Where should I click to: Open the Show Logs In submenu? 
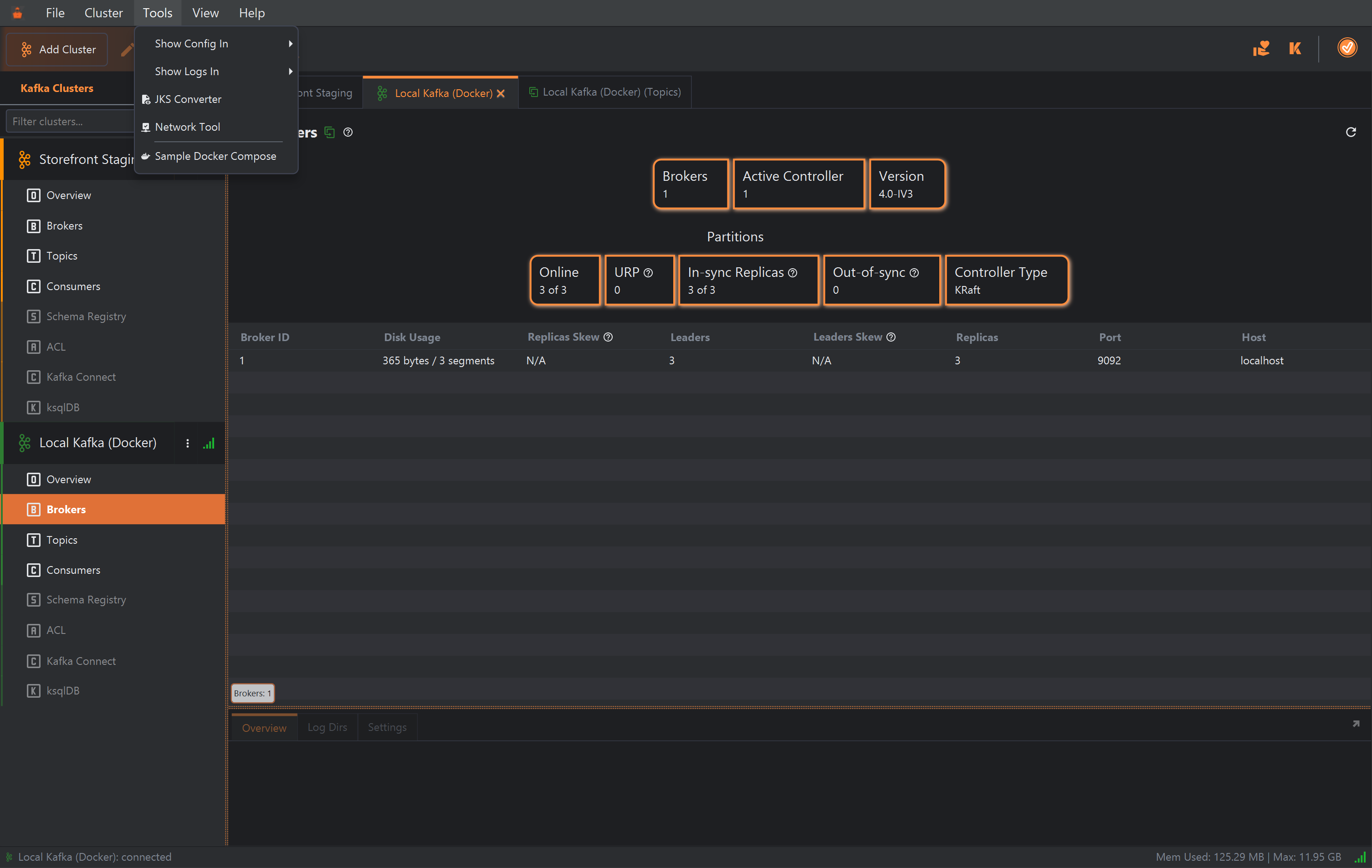(216, 71)
